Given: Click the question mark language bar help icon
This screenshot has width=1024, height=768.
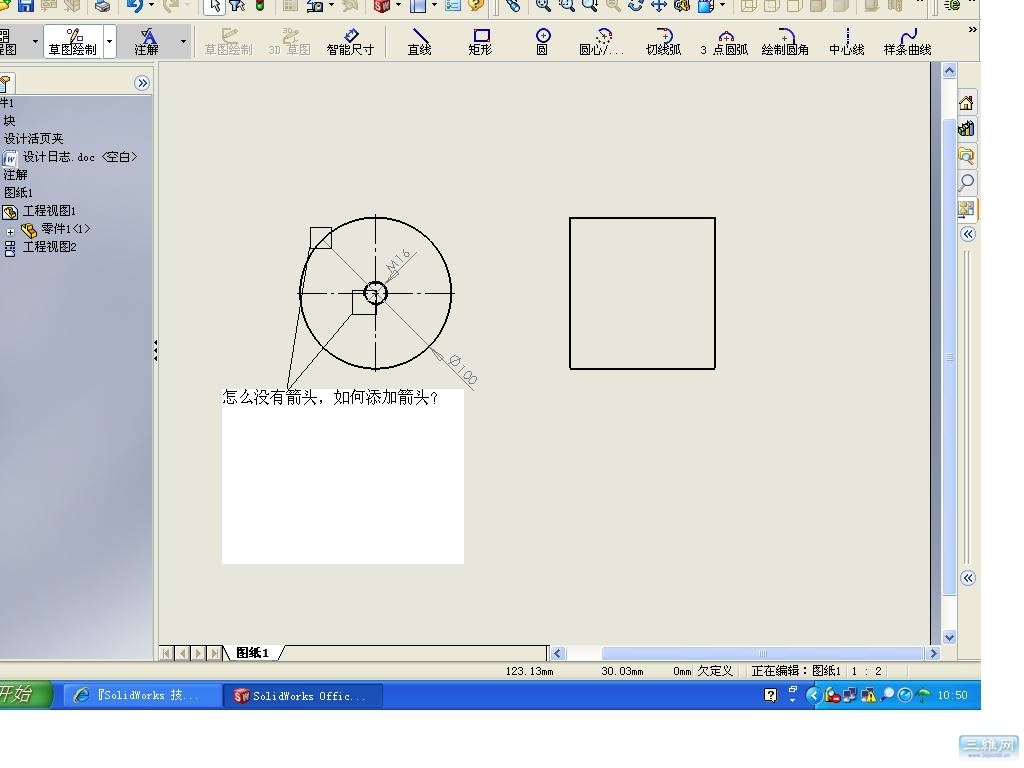Looking at the screenshot, I should tap(771, 696).
